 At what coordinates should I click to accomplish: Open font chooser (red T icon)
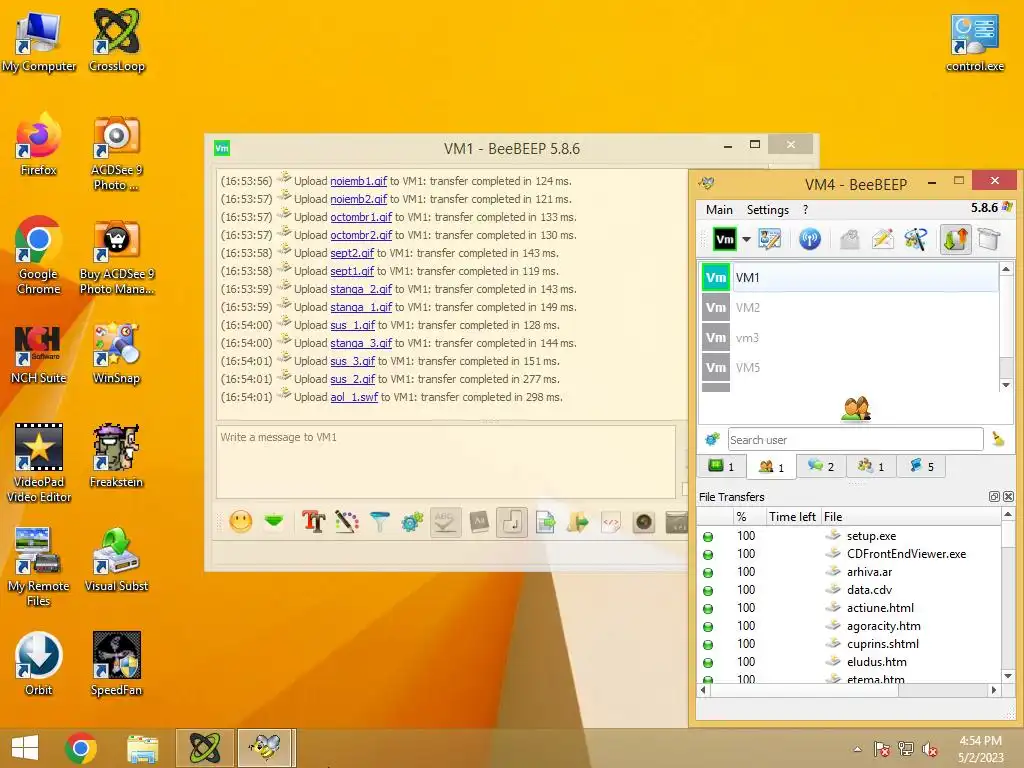point(313,522)
